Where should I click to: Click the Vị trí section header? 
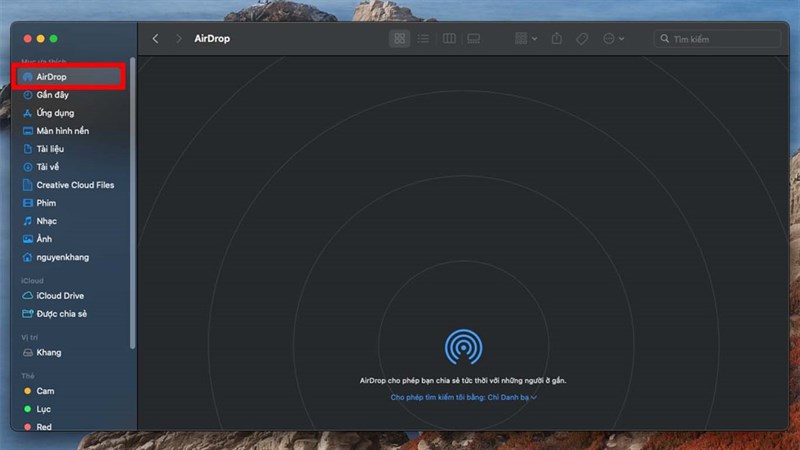point(30,337)
